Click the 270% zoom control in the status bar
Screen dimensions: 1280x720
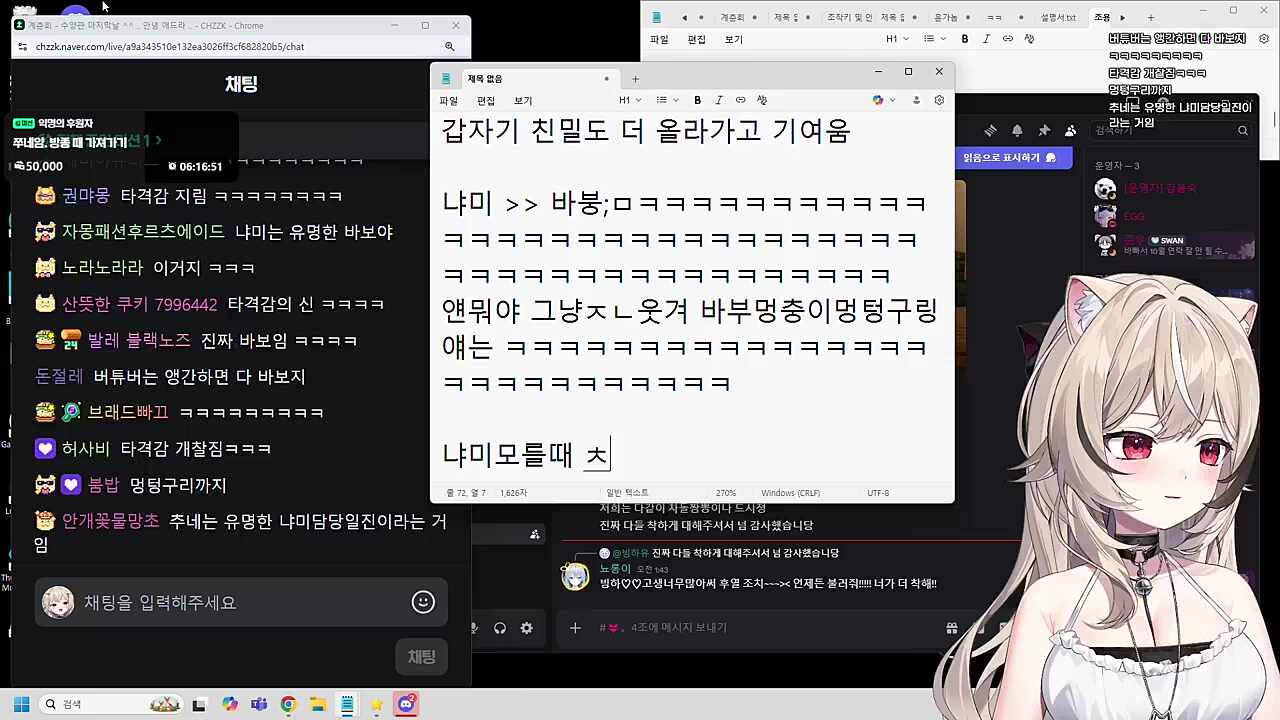coord(725,492)
